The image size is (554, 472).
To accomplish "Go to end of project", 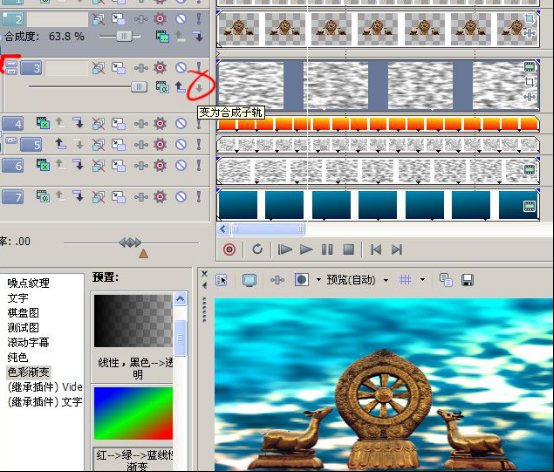I will coord(397,250).
